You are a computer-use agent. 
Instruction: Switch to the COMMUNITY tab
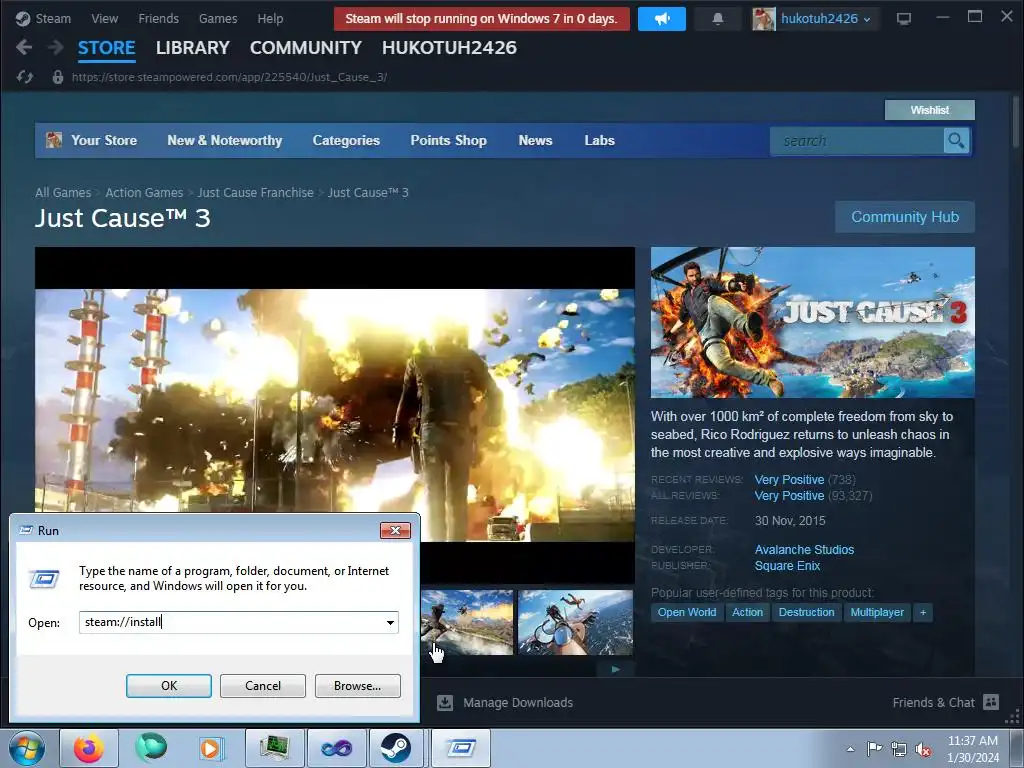306,48
